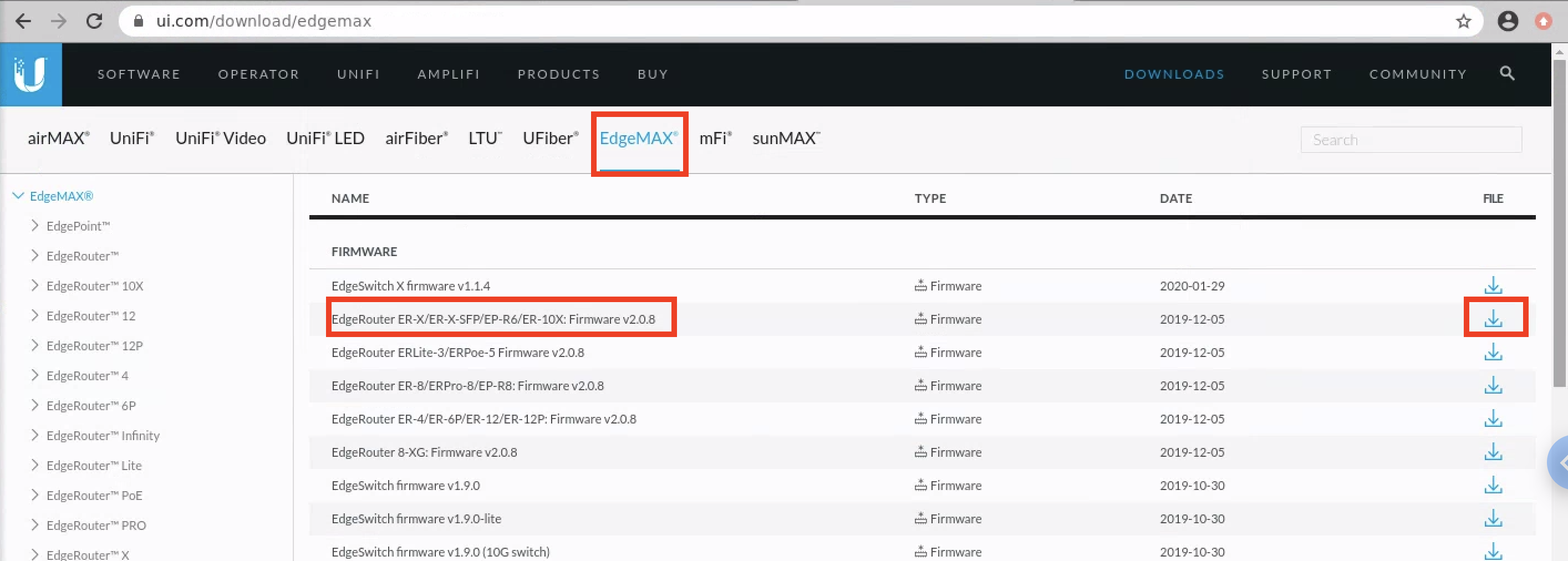Image resolution: width=1568 pixels, height=561 pixels.
Task: Open the PRODUCTS header menu
Action: coord(559,74)
